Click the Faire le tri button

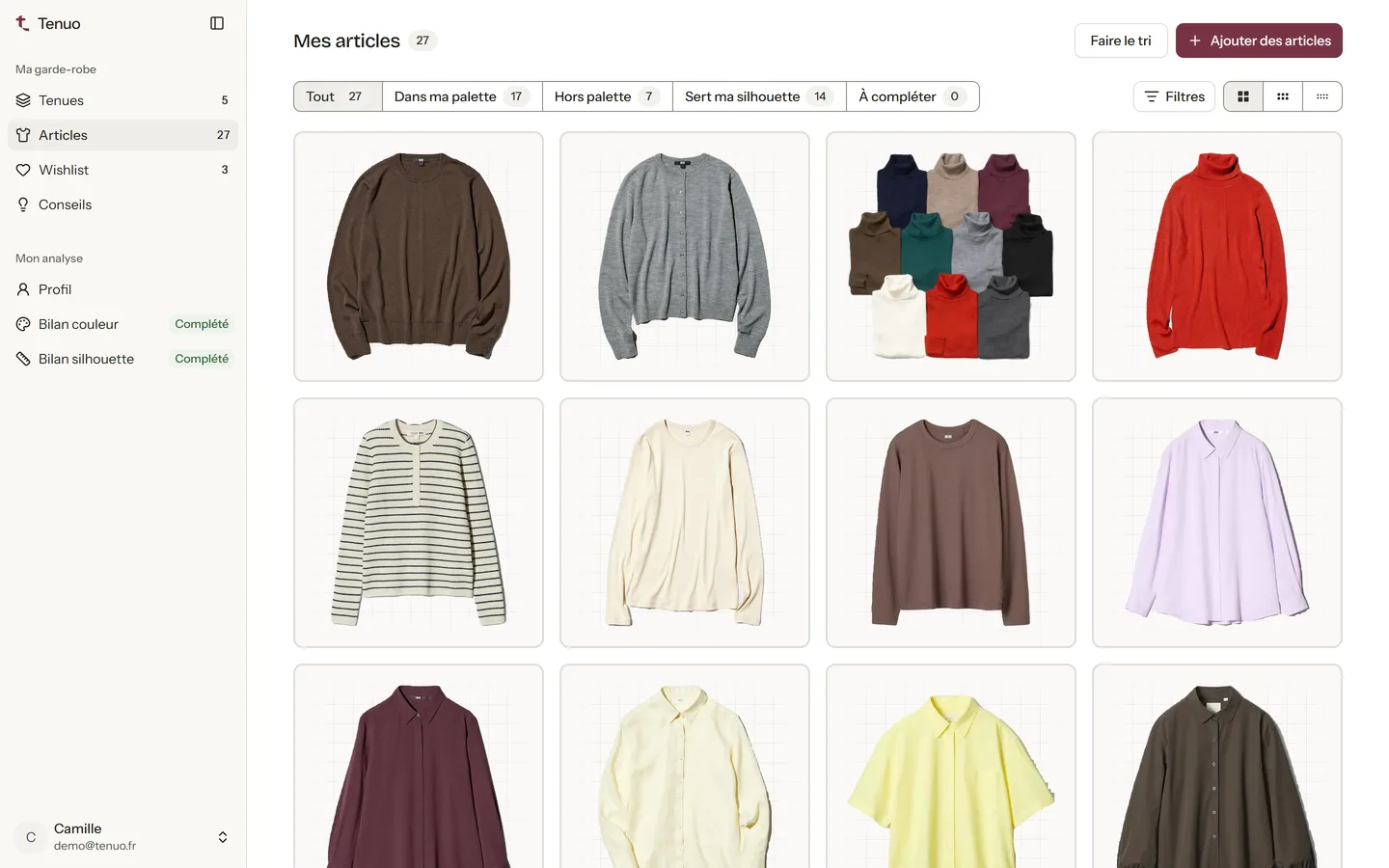[1121, 41]
